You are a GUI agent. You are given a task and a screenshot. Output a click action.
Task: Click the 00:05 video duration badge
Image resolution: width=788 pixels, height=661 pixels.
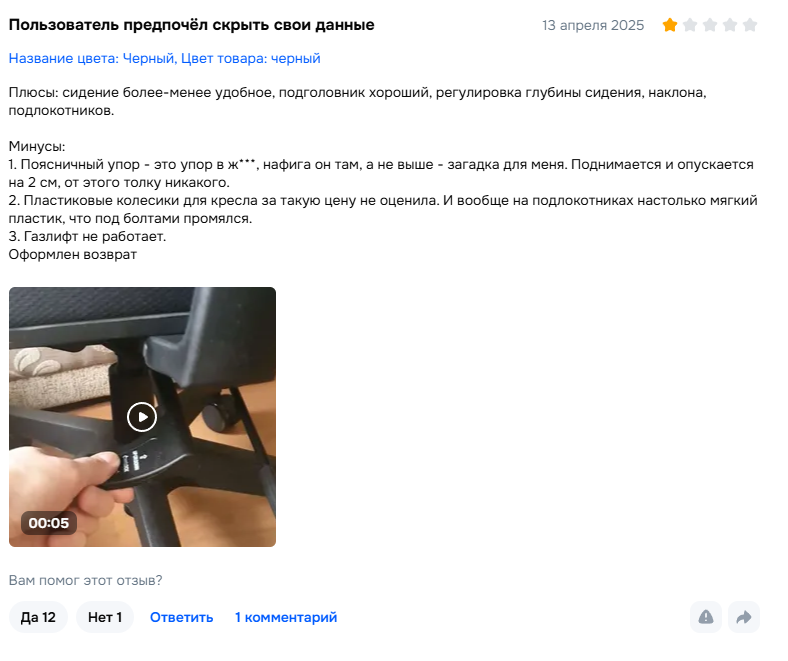48,523
